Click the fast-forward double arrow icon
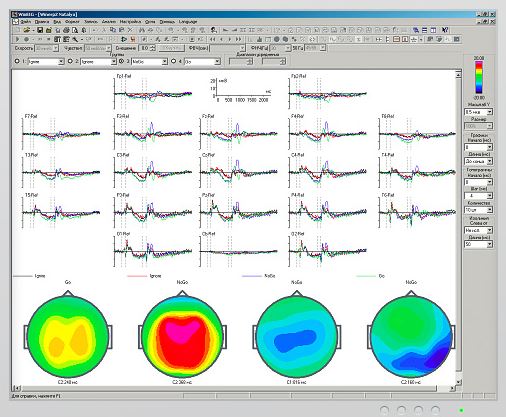This screenshot has width=506, height=417. pos(238,39)
